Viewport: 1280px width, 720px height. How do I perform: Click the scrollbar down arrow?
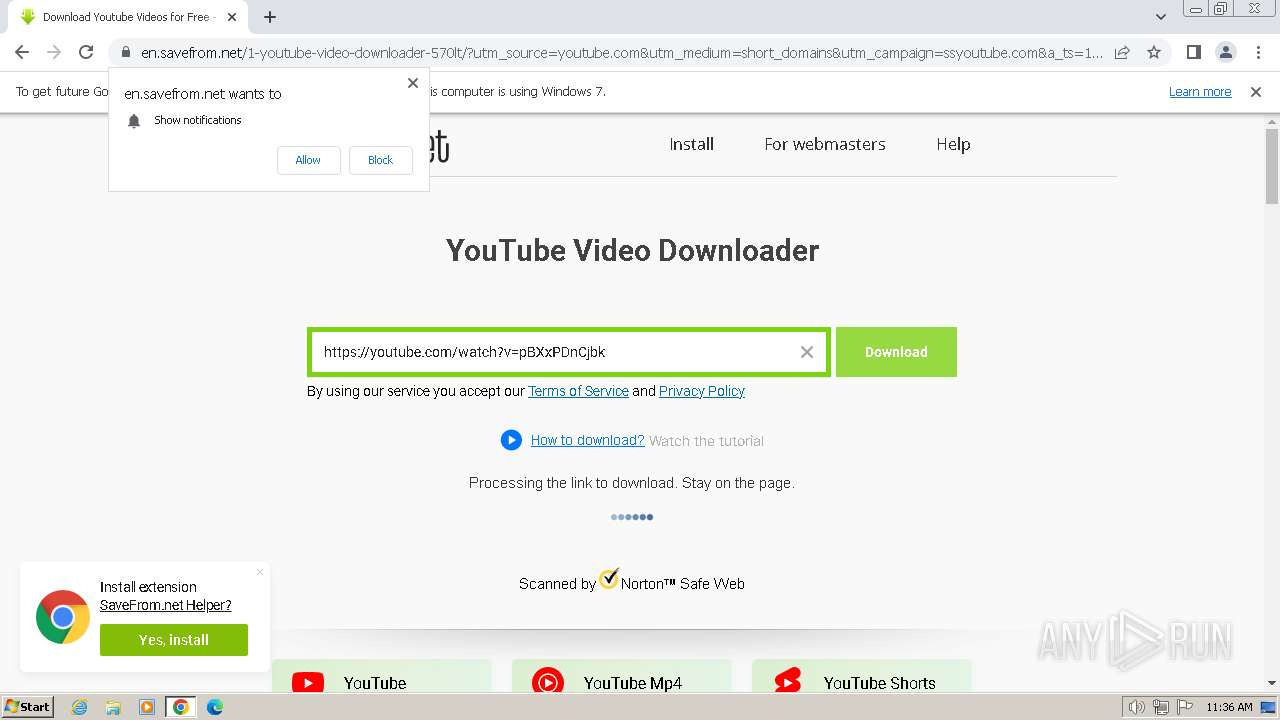1272,683
